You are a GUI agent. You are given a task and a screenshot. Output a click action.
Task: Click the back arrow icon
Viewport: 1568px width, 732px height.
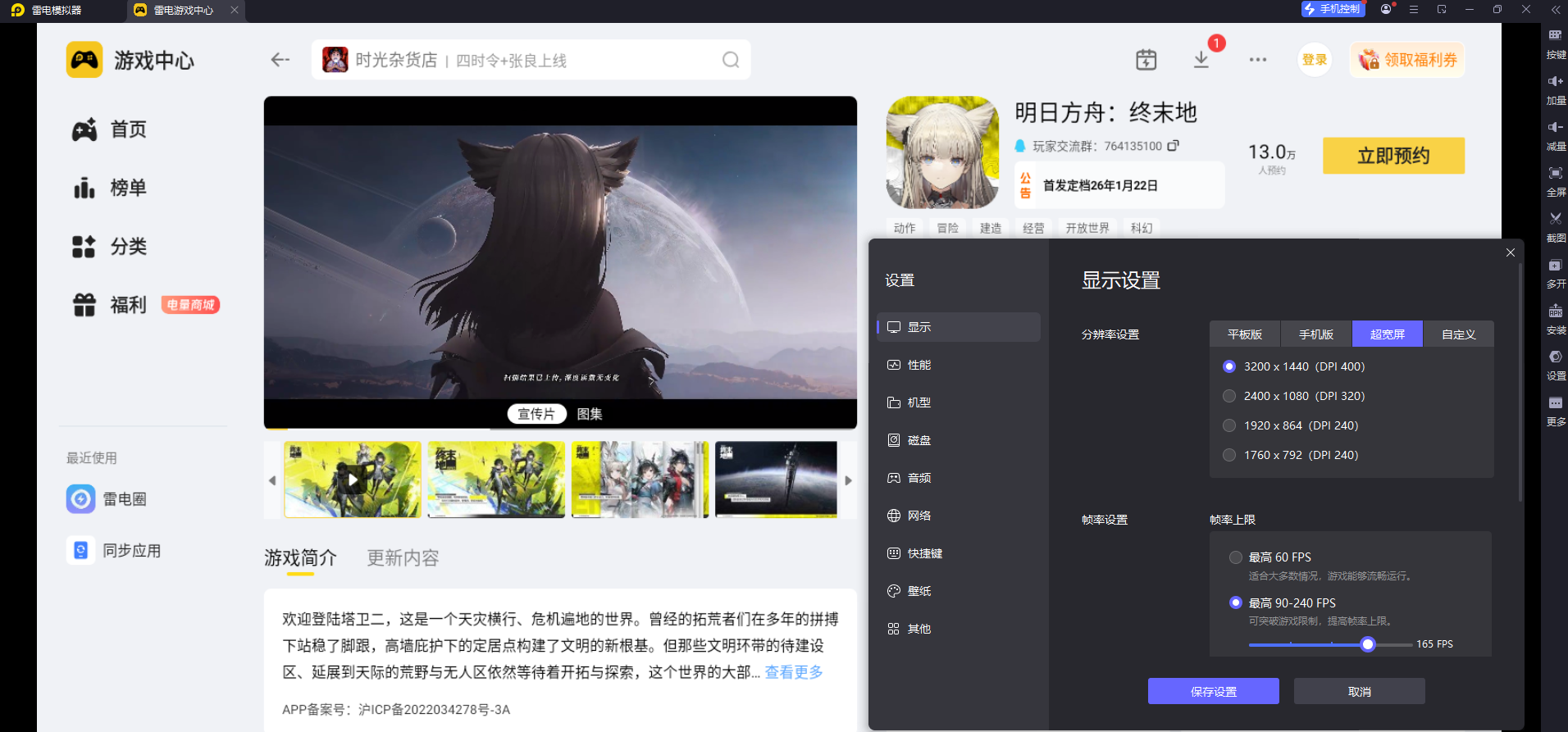[x=280, y=60]
